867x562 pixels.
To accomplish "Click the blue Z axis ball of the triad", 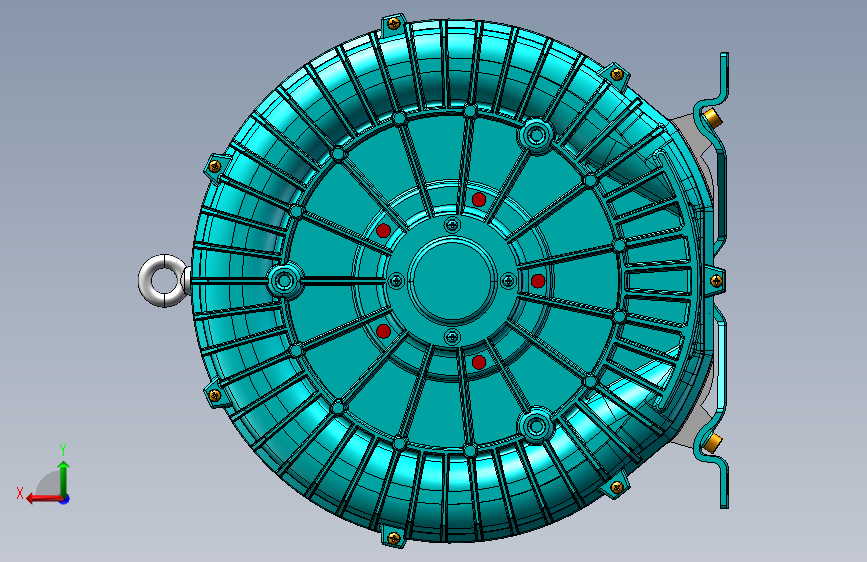I will click(65, 499).
